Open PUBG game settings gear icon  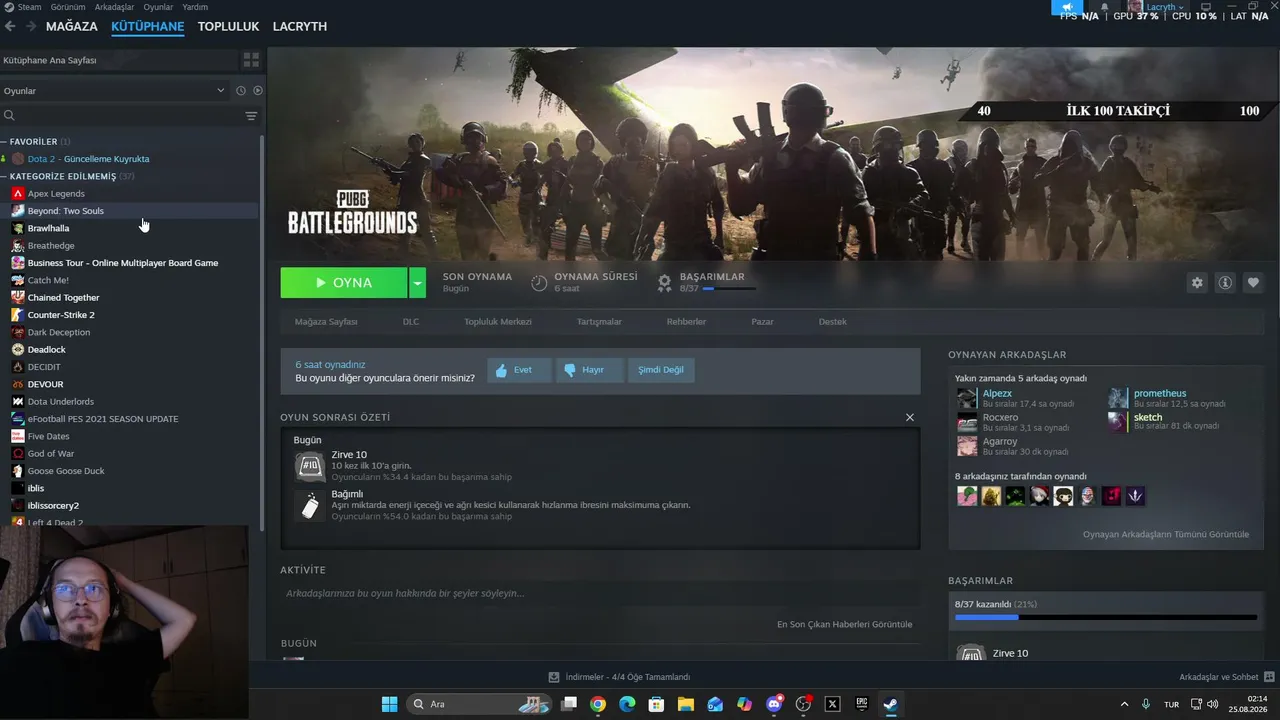(1197, 283)
